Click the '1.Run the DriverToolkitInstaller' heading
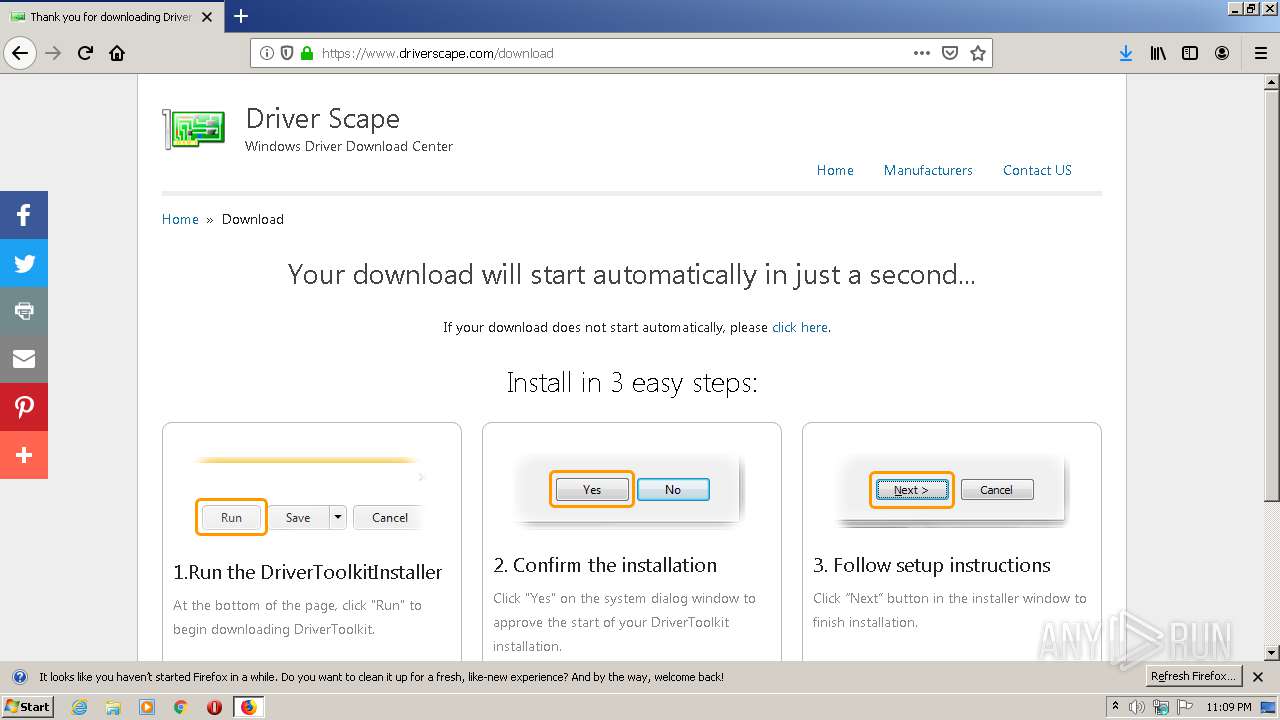 click(x=308, y=572)
